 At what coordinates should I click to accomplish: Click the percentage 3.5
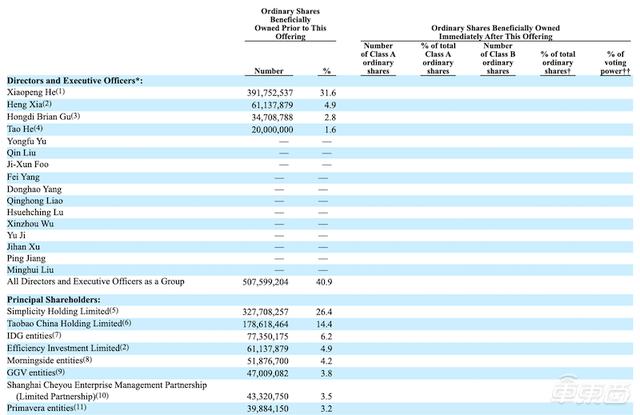326,397
